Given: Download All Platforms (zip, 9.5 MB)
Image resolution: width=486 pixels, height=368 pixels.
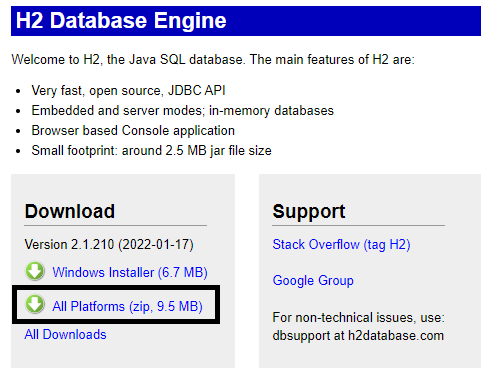Looking at the screenshot, I should (x=127, y=306).
